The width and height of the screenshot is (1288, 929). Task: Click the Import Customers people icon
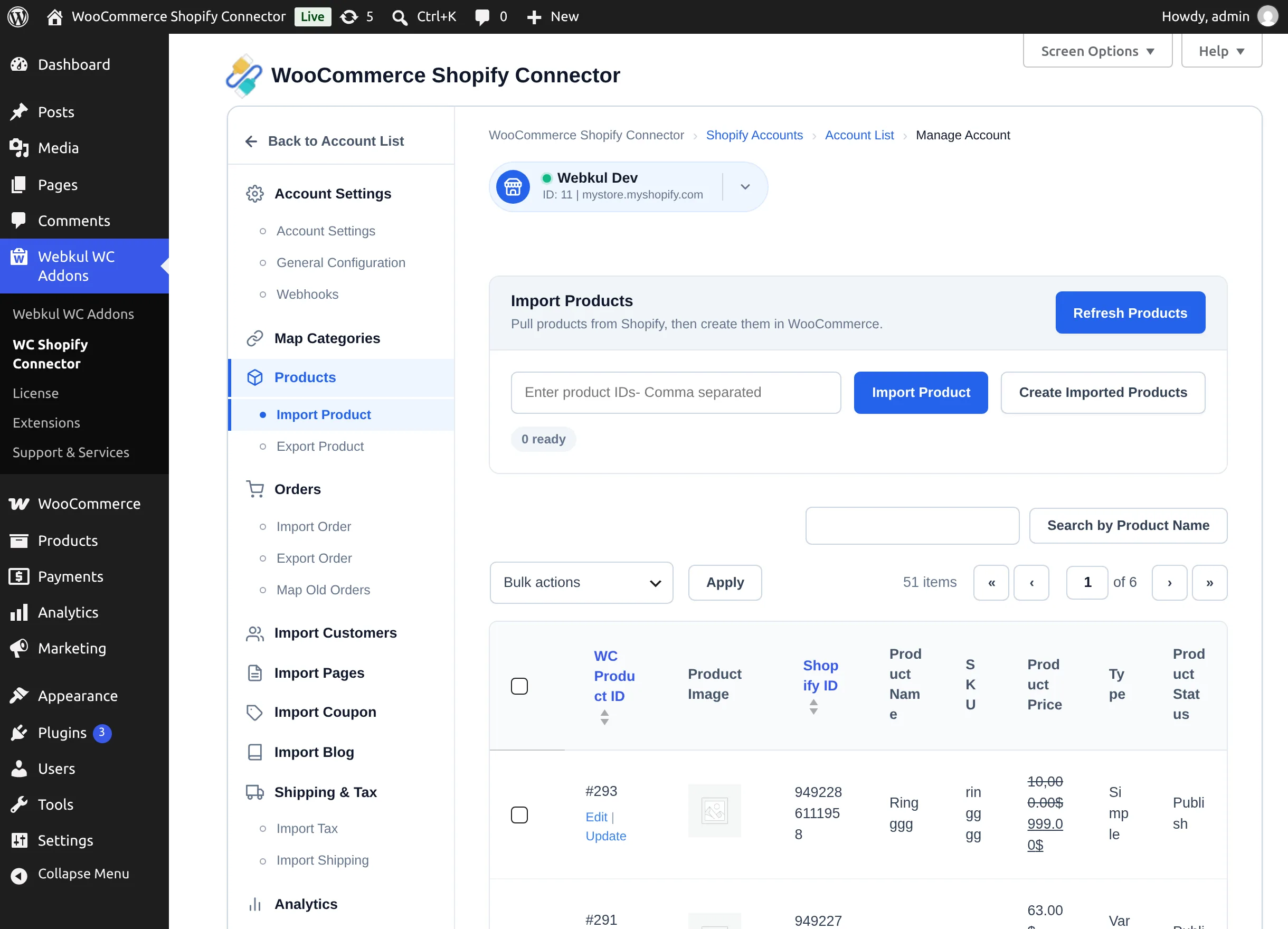pos(254,633)
